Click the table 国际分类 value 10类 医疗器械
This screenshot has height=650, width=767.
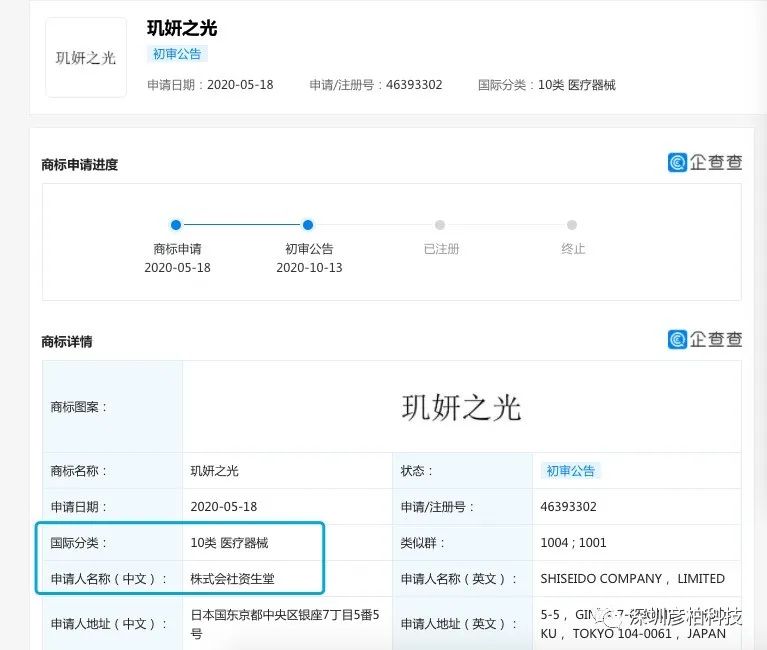tap(229, 543)
